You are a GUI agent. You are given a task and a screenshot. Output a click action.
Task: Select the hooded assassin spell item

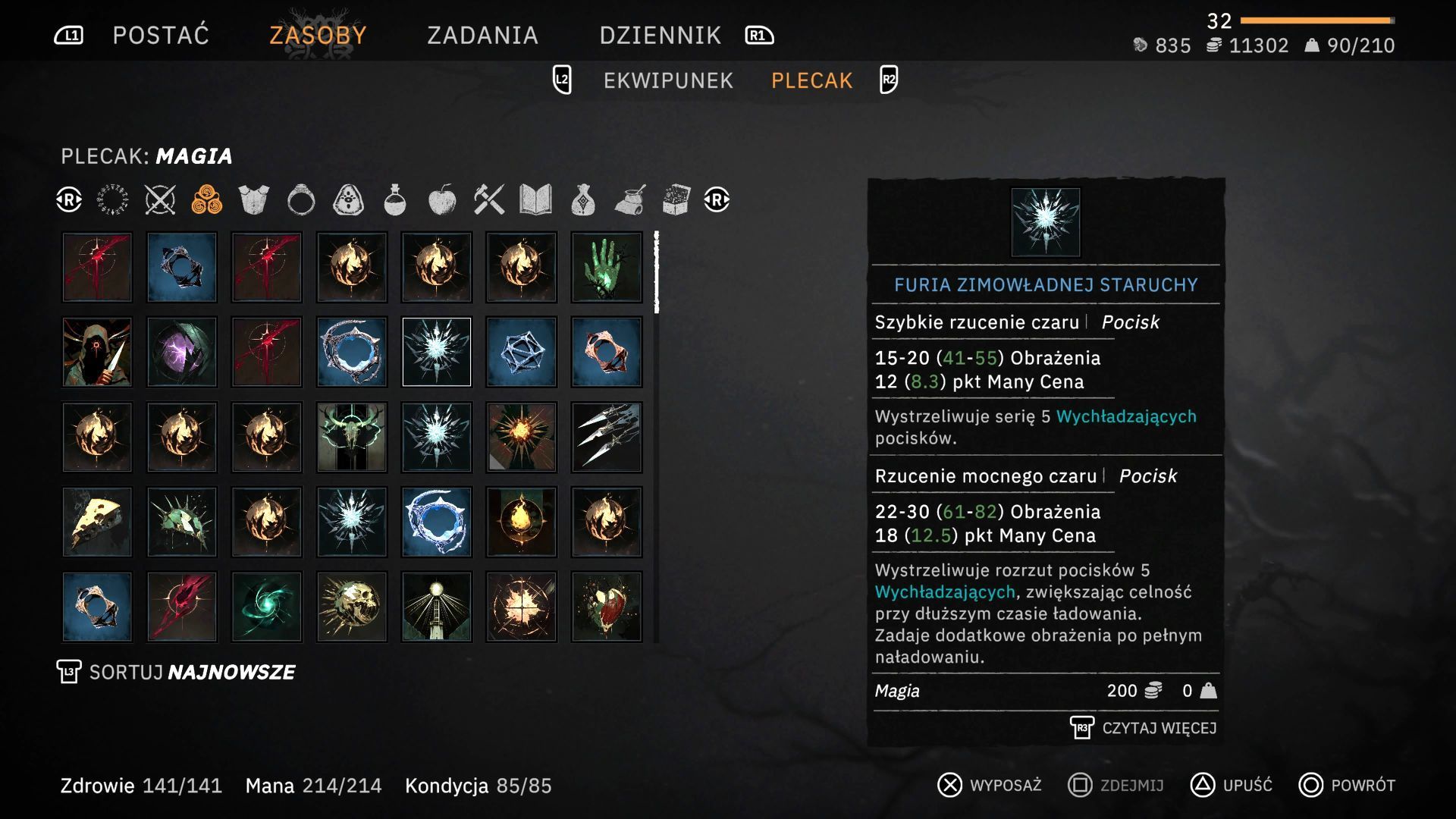click(x=97, y=352)
